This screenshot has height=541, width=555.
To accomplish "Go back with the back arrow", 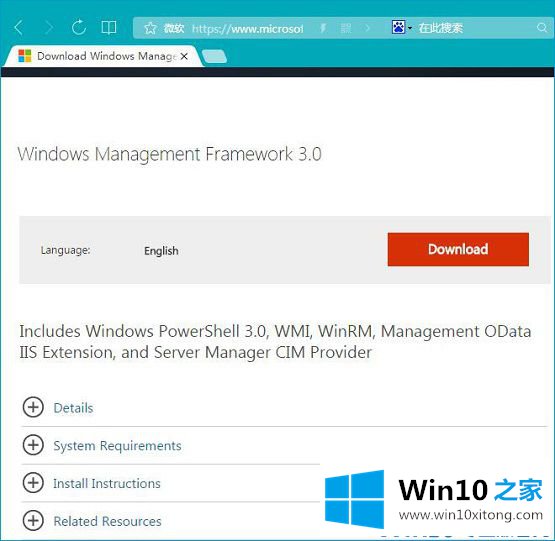I will click(18, 28).
